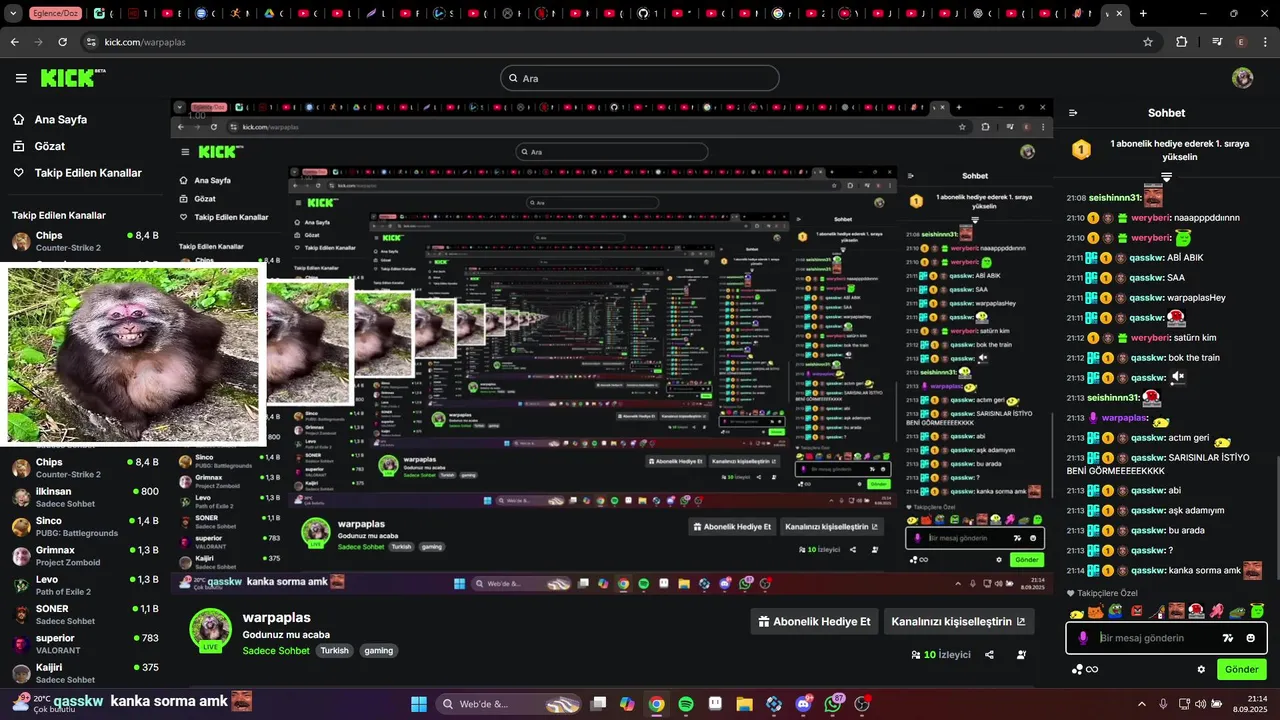
Task: Reload the page with refresh icon
Action: pyautogui.click(x=62, y=42)
